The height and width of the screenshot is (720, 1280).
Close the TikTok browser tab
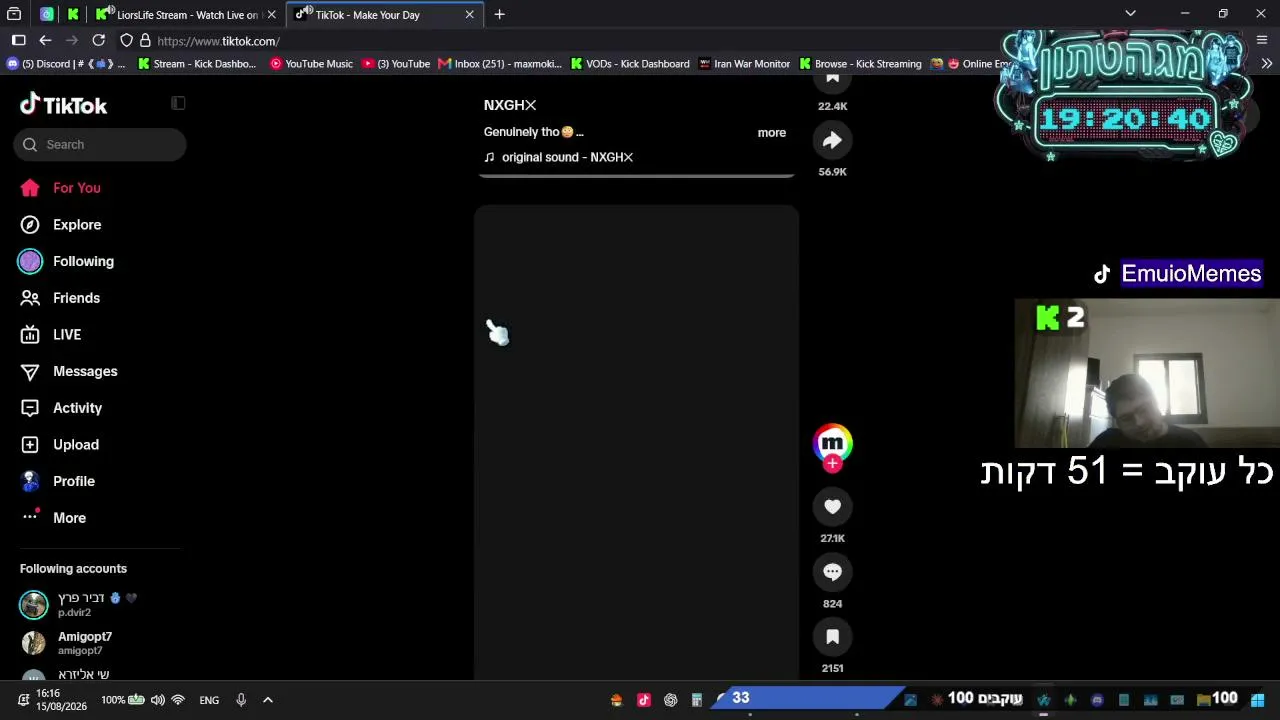tap(469, 15)
